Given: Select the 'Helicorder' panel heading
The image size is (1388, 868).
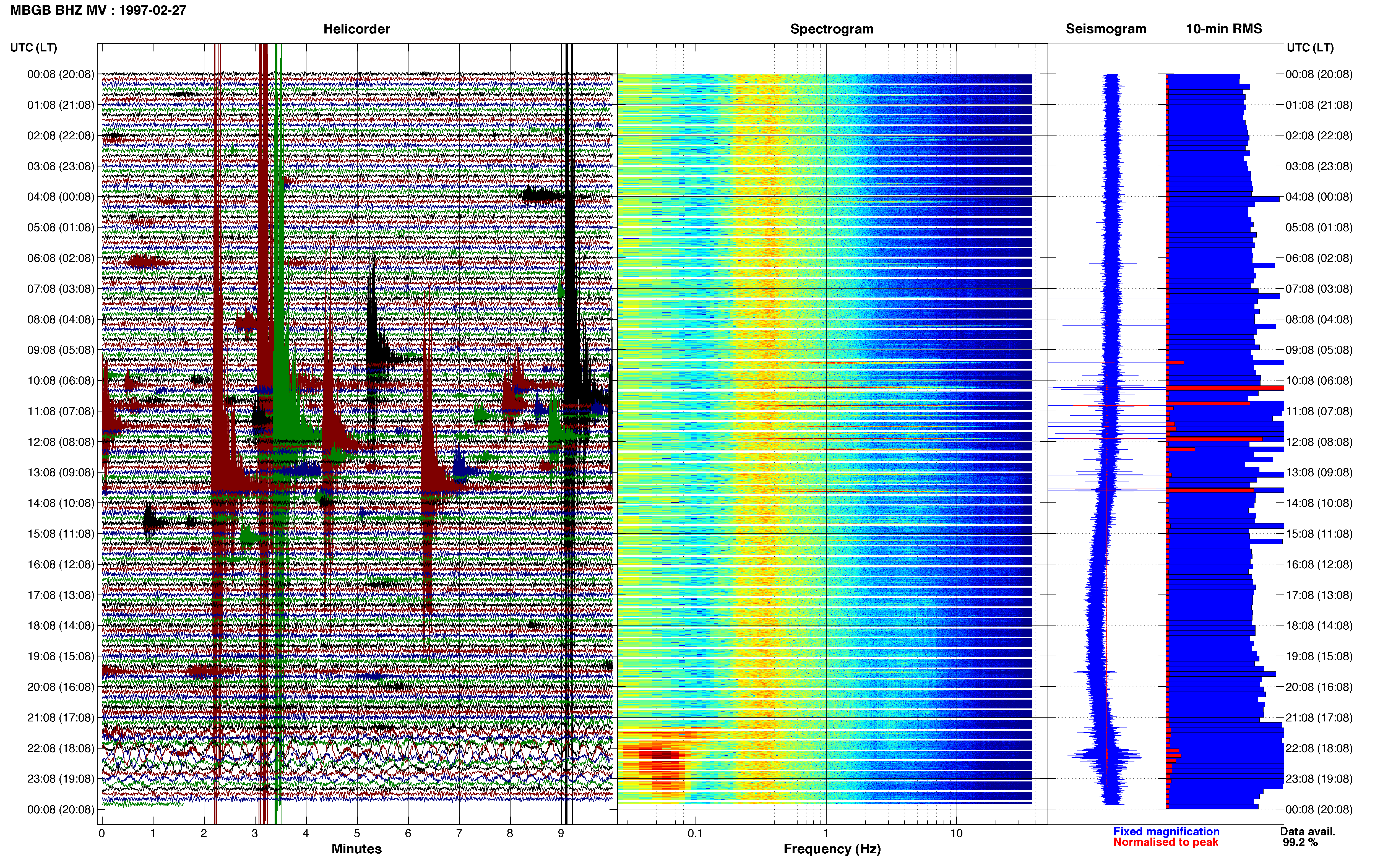Looking at the screenshot, I should (x=356, y=29).
